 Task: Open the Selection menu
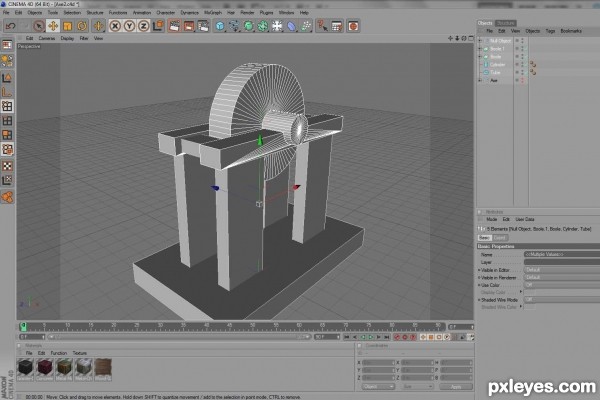click(72, 13)
